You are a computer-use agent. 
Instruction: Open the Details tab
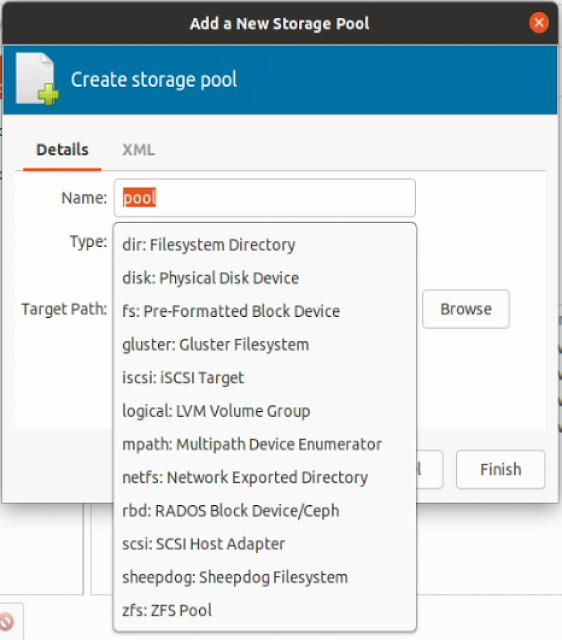click(x=62, y=149)
